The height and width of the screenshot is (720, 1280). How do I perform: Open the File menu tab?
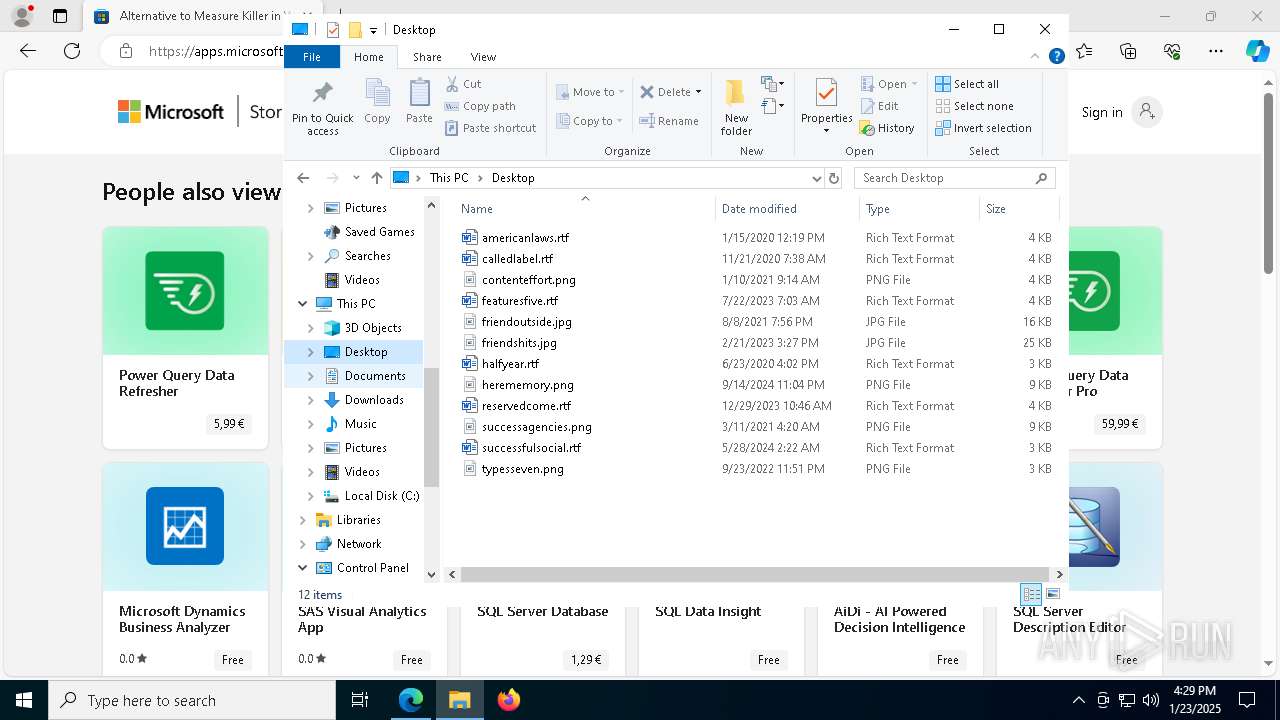click(x=312, y=57)
